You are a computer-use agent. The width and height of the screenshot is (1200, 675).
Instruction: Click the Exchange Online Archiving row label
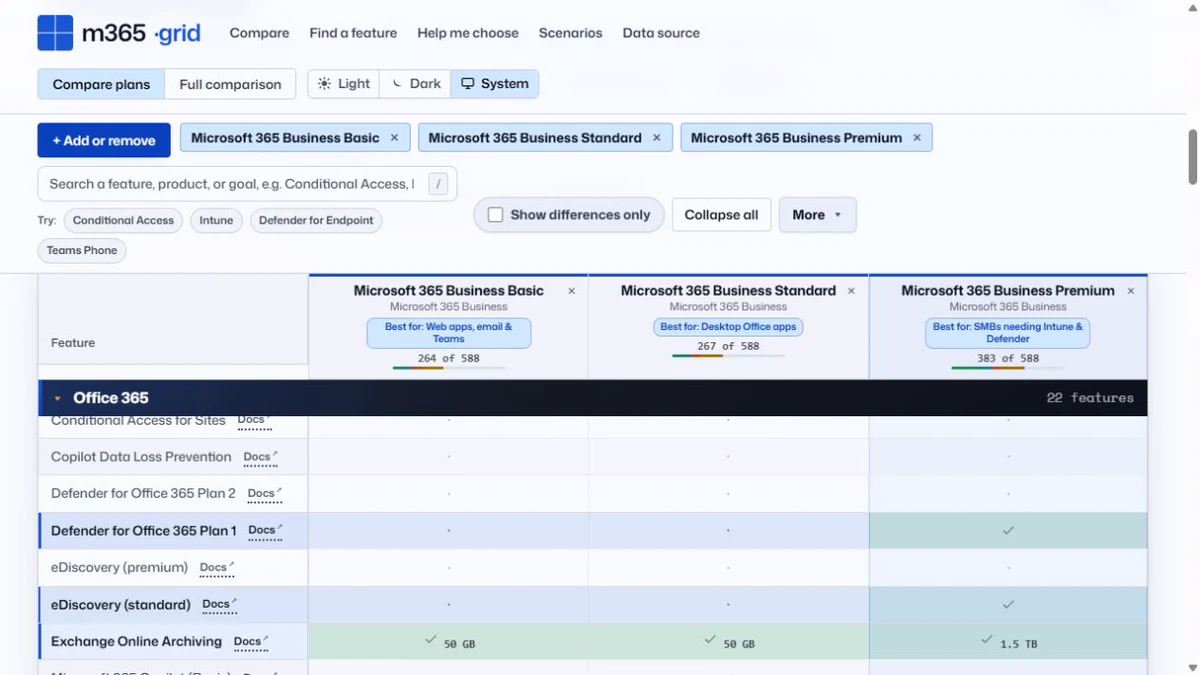coord(136,642)
